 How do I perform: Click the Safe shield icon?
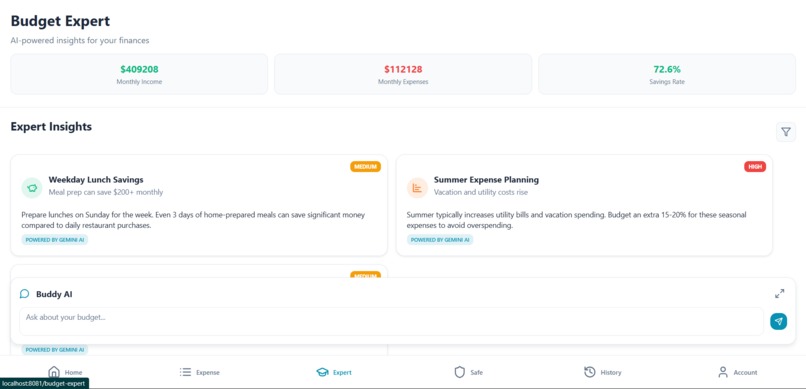point(460,372)
